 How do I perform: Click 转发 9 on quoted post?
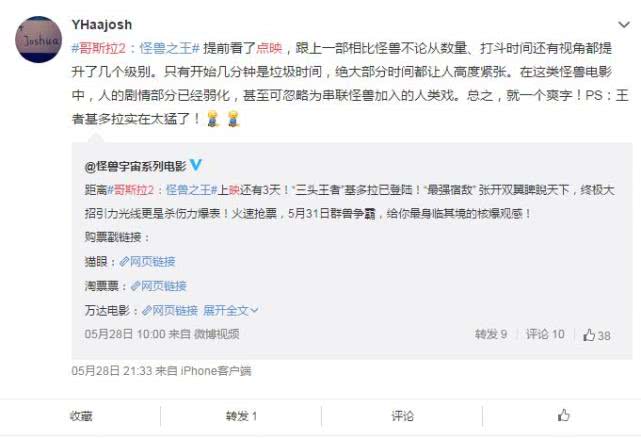click(x=491, y=334)
